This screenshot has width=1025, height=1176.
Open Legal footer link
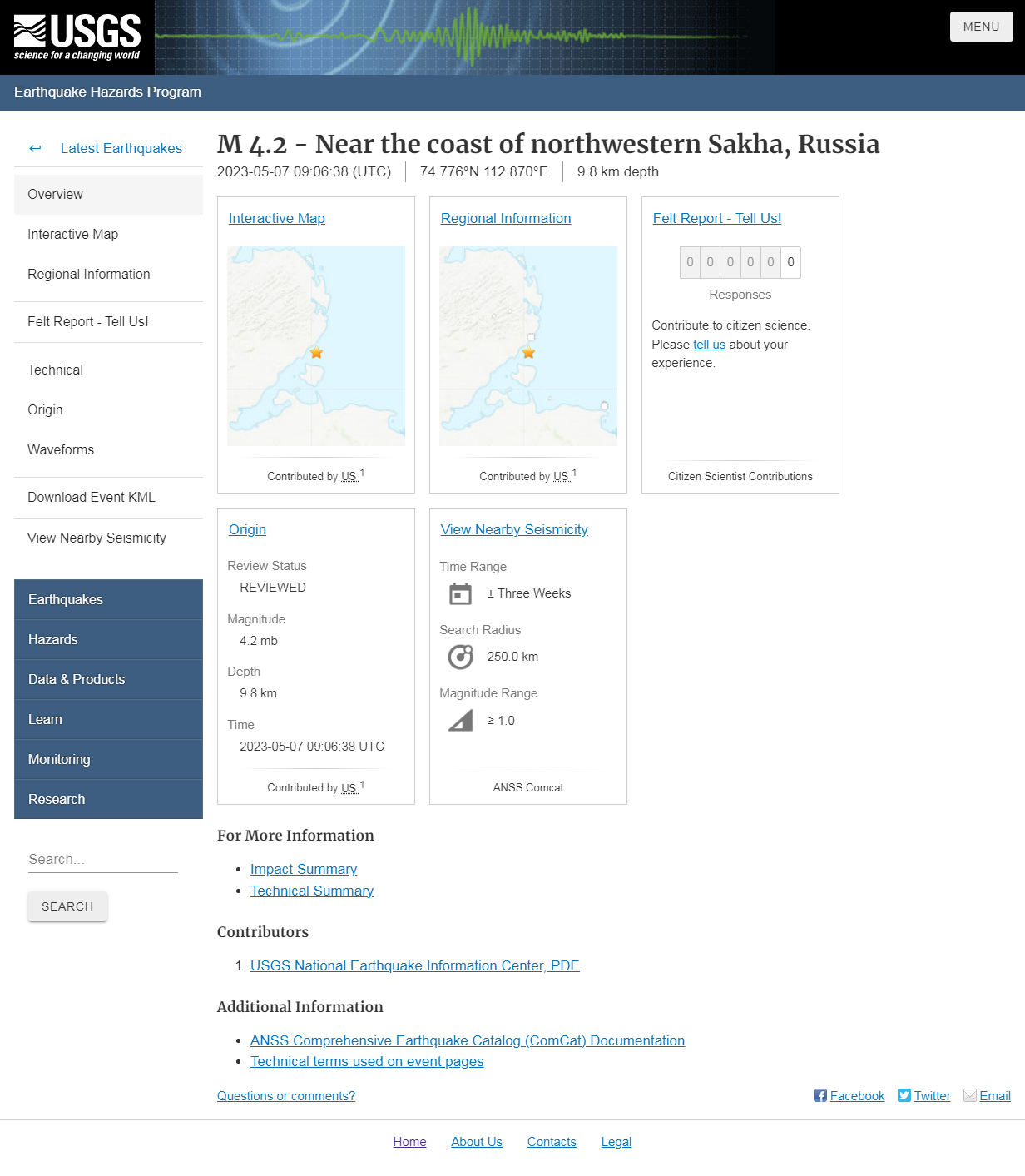tap(616, 1142)
